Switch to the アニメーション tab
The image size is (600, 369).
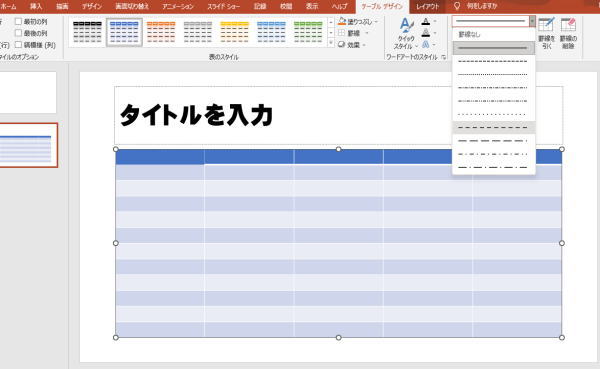point(178,7)
